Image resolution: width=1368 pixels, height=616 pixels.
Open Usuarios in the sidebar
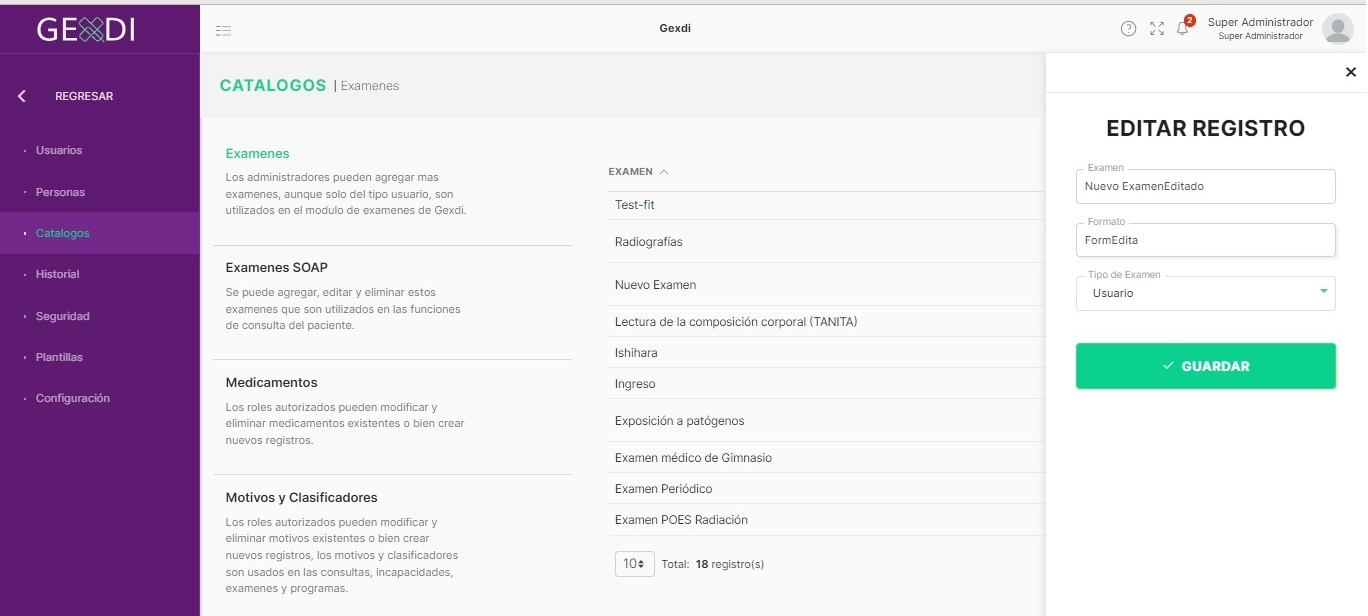59,150
